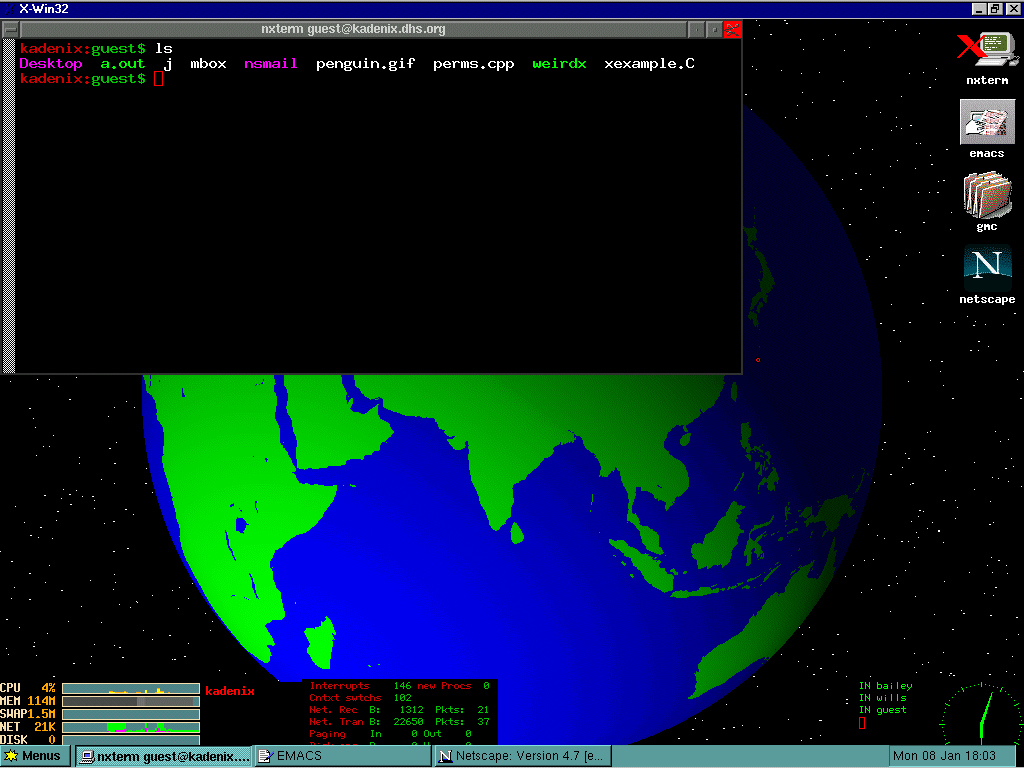Click the Cntxt swtchs statistics line
This screenshot has width=1024, height=768.
[360, 697]
